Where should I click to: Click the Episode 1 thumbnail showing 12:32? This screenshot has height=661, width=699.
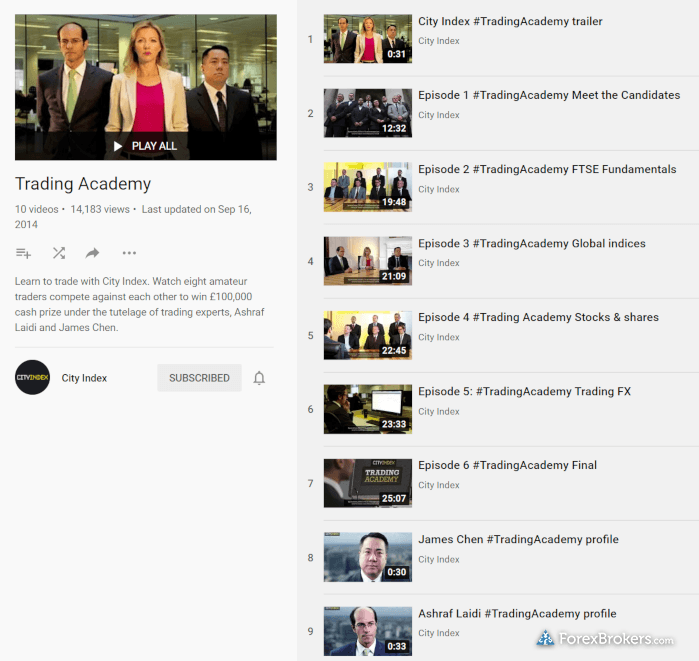(368, 113)
